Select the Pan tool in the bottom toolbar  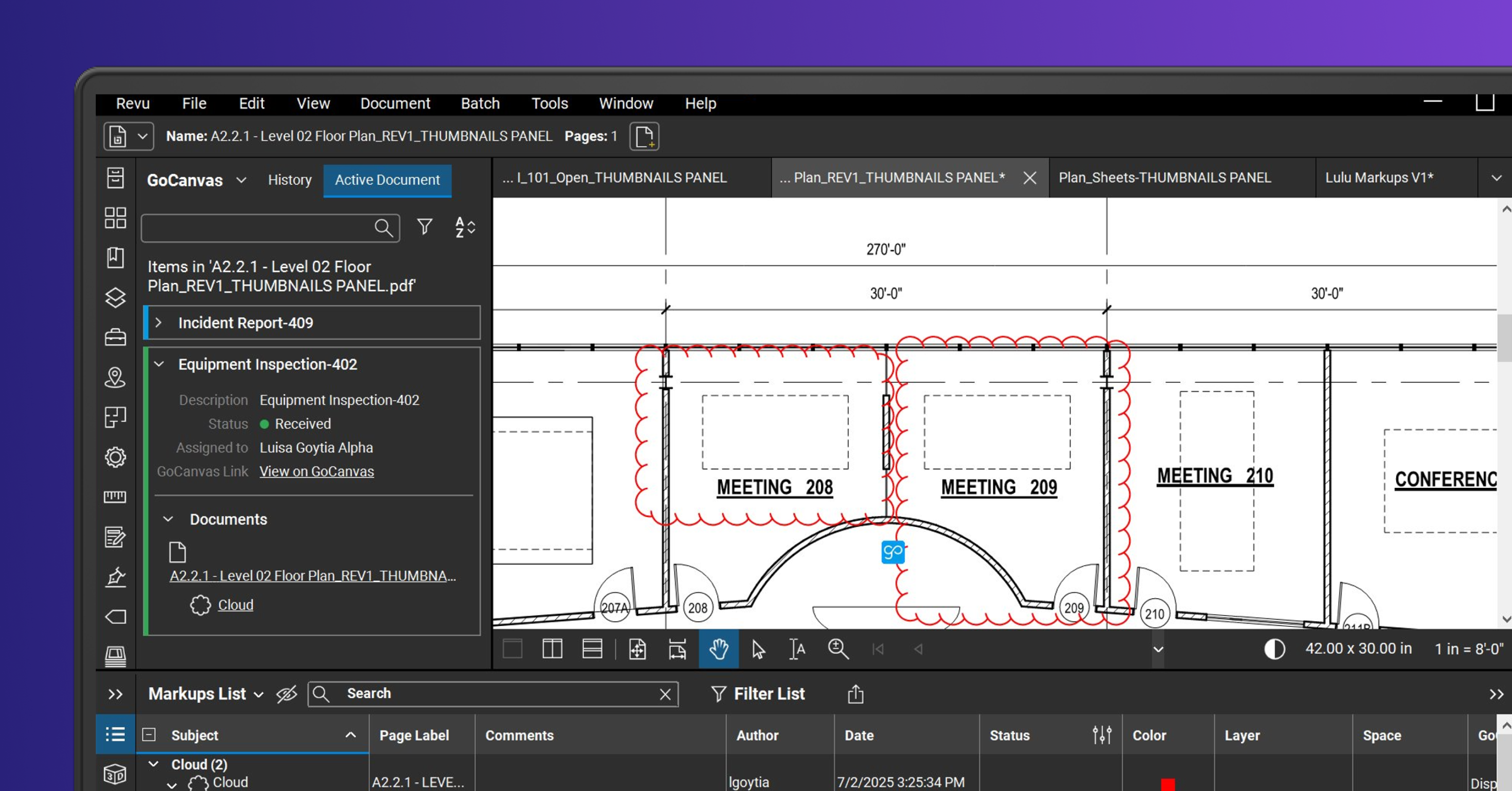point(719,650)
